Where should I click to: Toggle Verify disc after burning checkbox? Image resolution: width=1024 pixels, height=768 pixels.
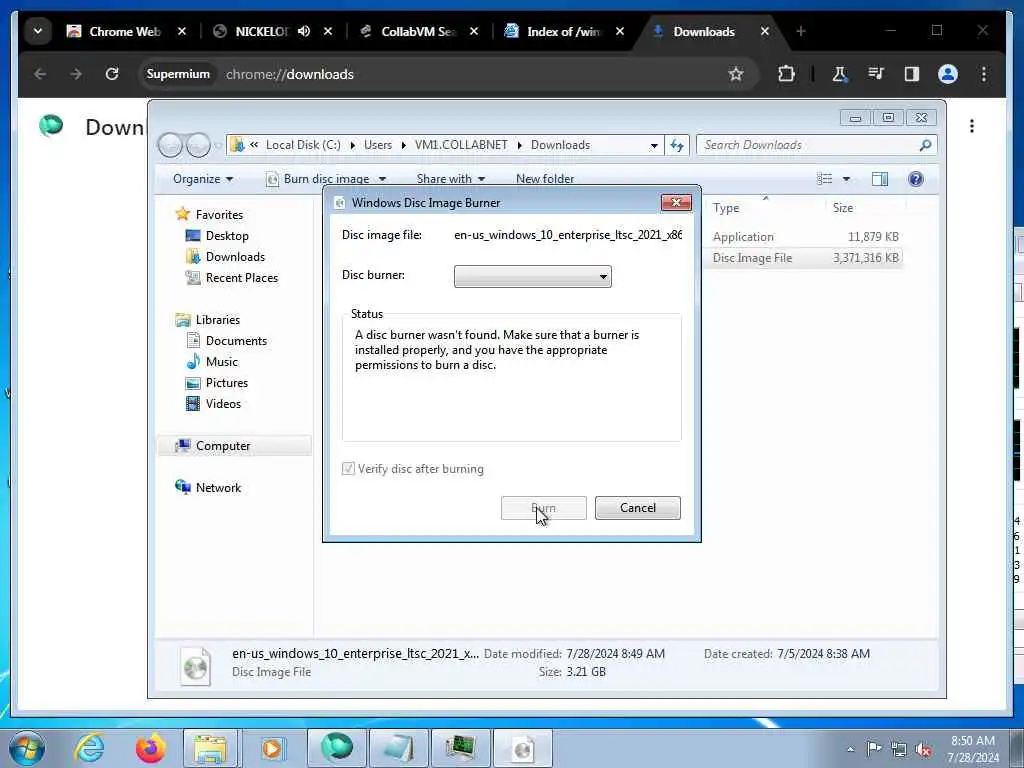348,469
